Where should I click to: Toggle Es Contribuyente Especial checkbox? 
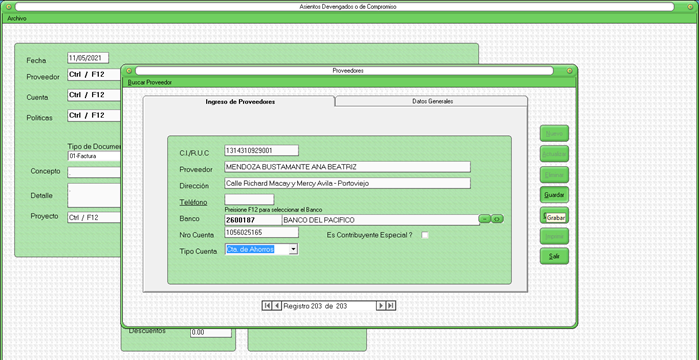click(x=425, y=235)
